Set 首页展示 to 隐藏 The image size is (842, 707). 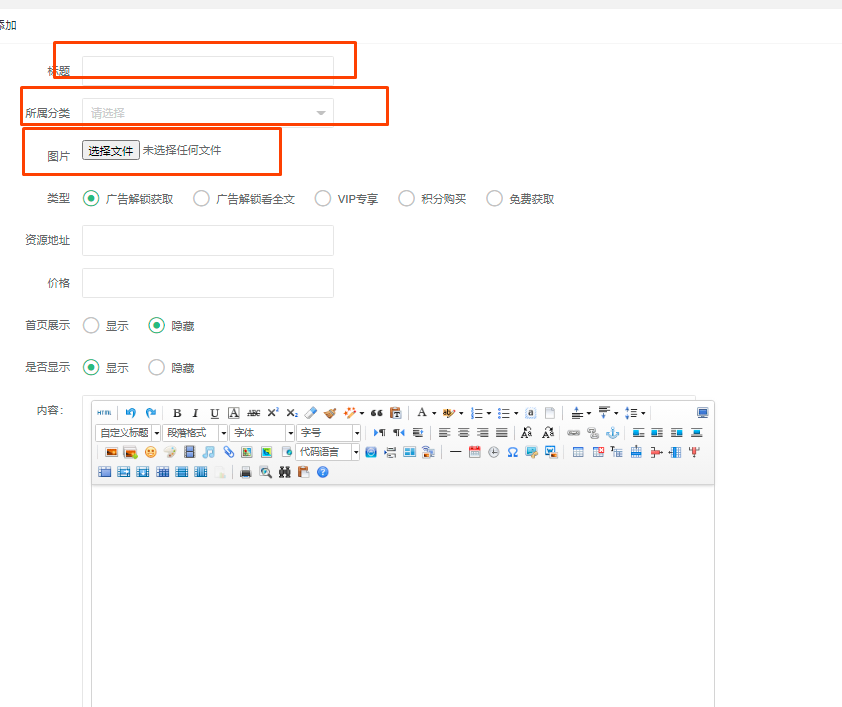156,325
